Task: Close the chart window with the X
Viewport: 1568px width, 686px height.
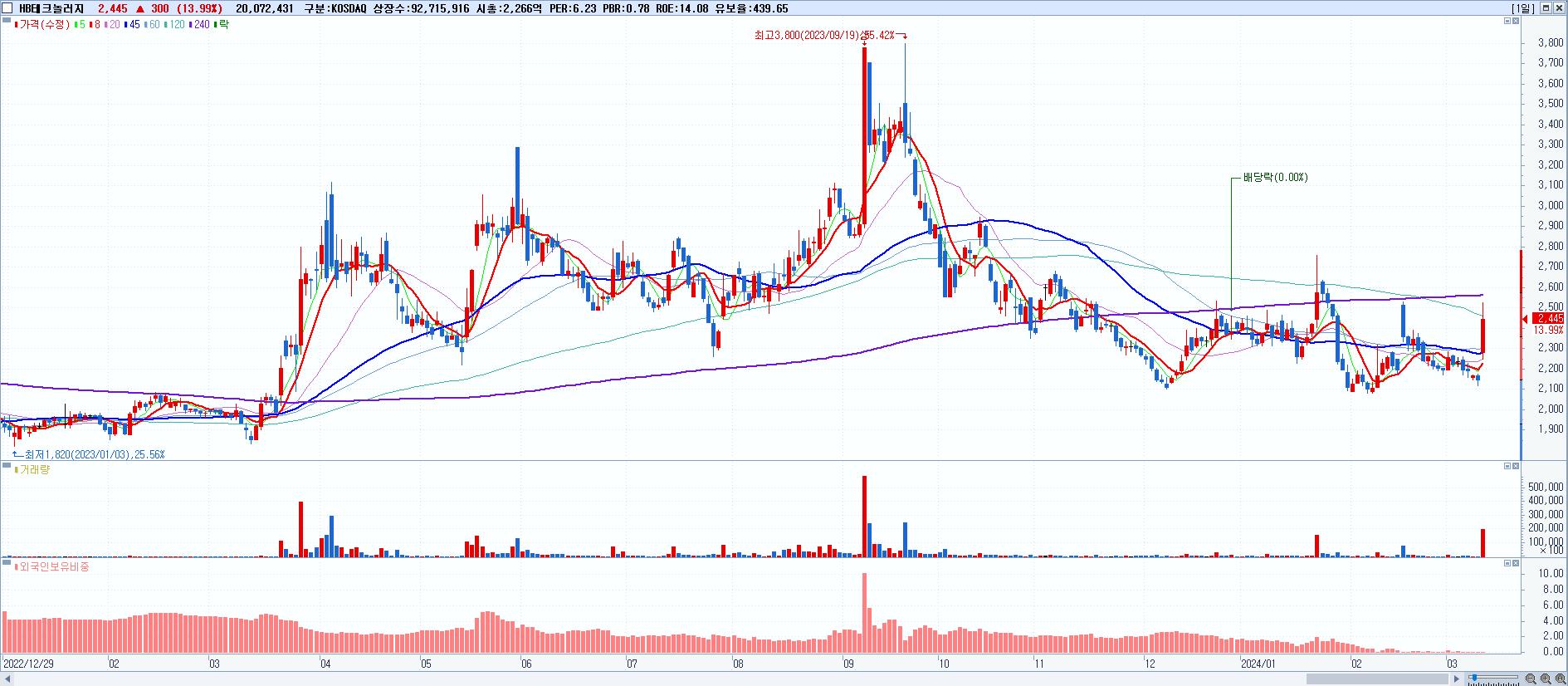Action: point(1559,8)
